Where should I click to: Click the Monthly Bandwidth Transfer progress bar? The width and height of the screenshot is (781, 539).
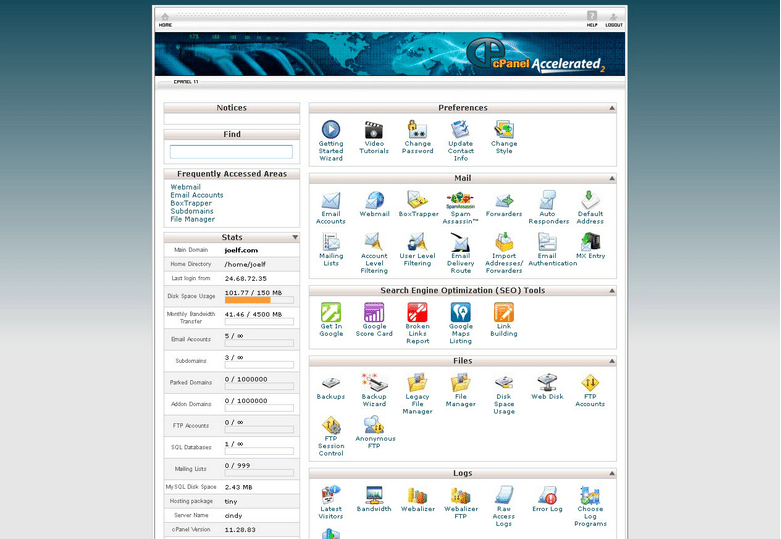[259, 322]
